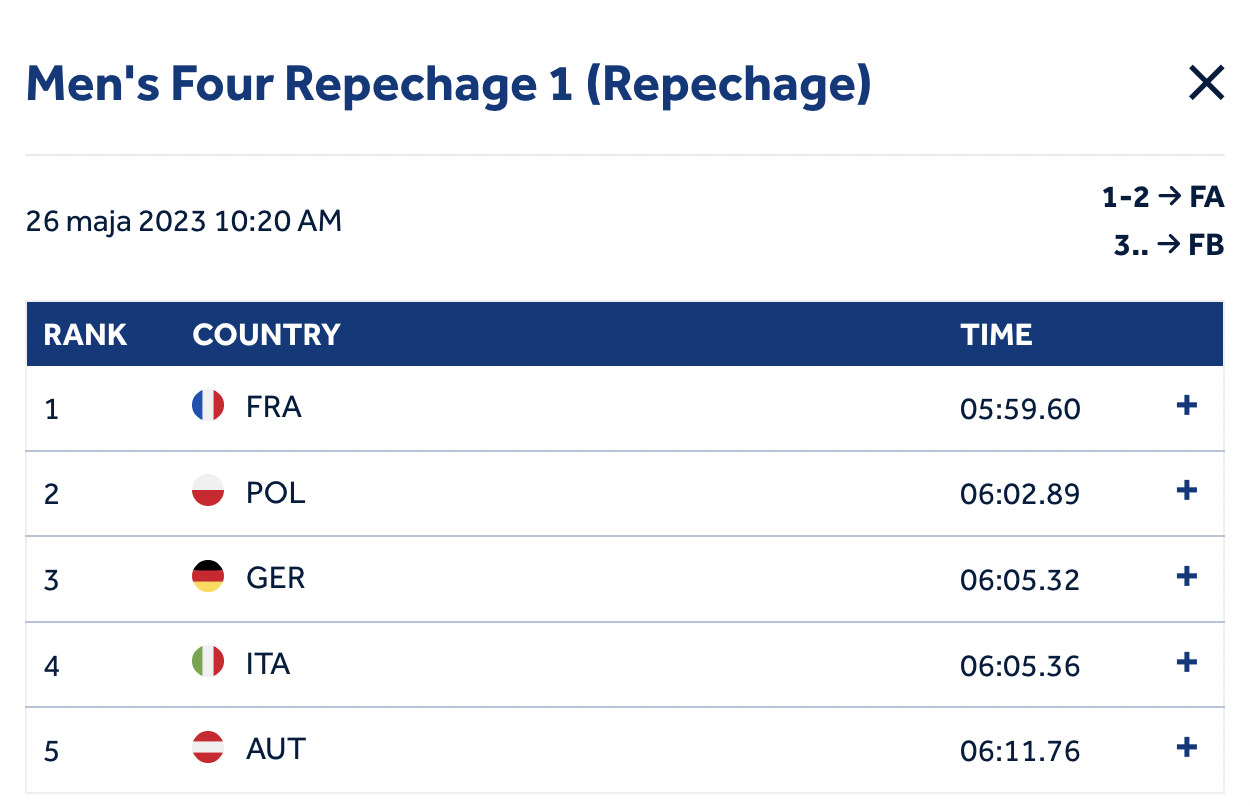Expand the POL row details
This screenshot has width=1250, height=806.
[1186, 491]
